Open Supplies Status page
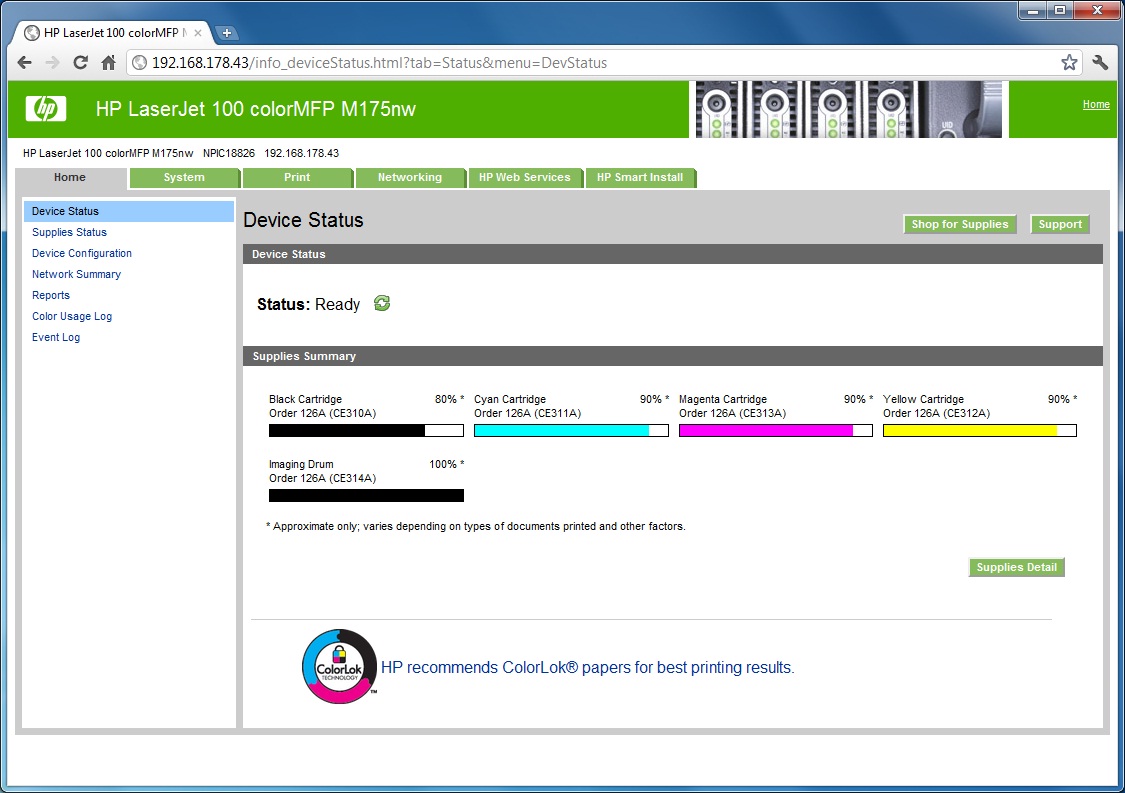1125x793 pixels. (x=69, y=233)
